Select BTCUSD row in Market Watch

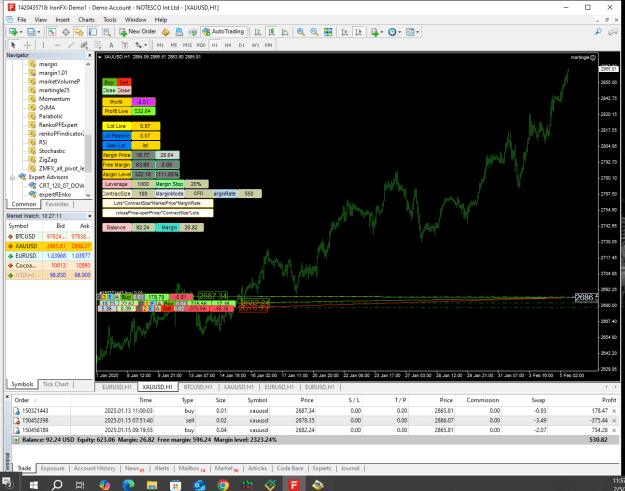coord(49,236)
